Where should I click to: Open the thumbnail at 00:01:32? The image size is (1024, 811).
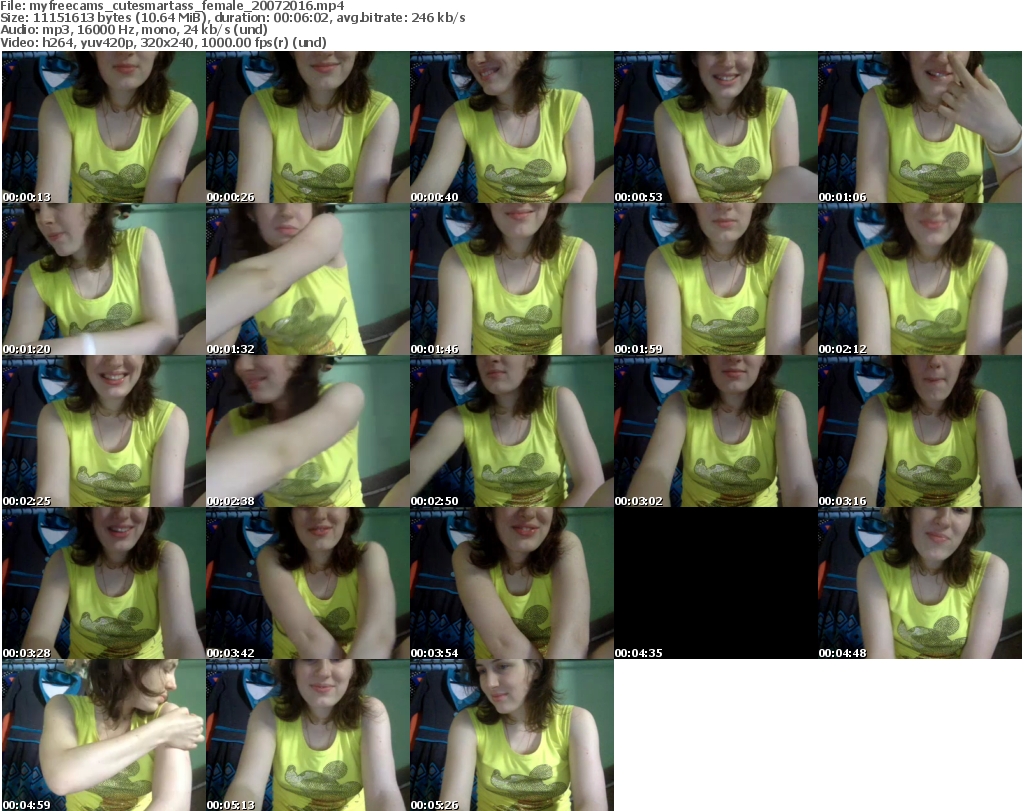[308, 279]
